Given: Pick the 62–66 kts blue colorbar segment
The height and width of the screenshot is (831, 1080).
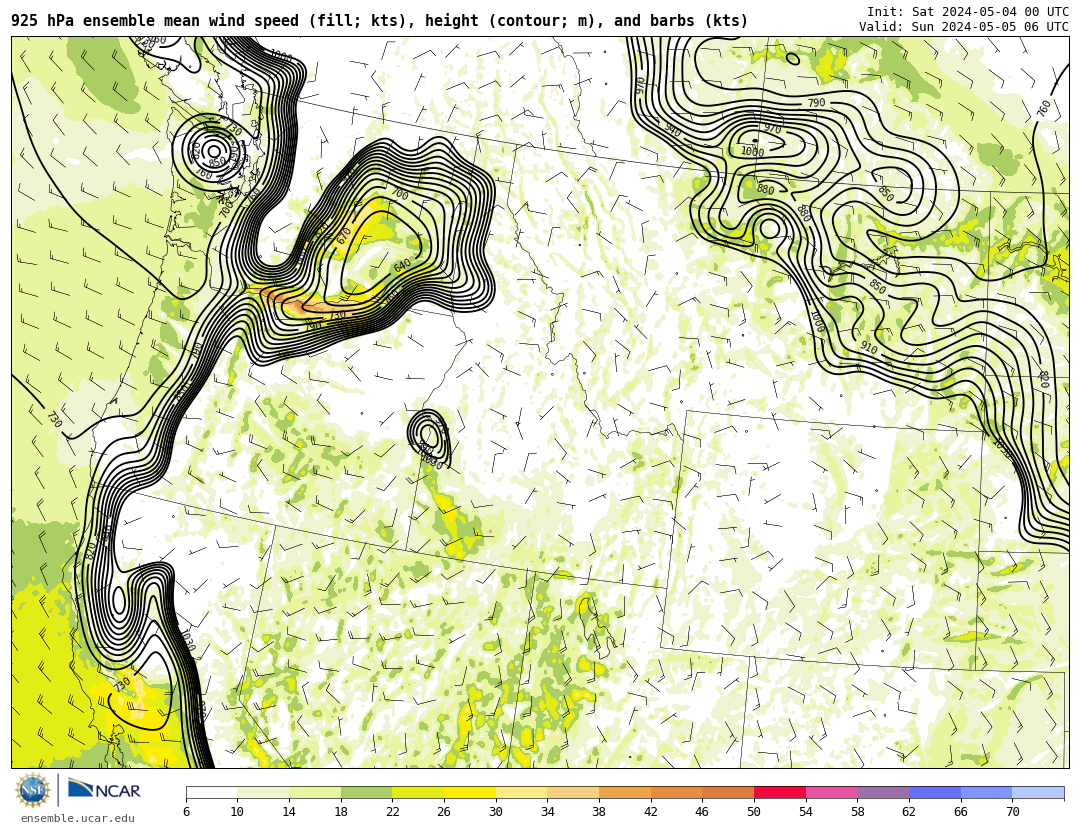Looking at the screenshot, I should coord(935,792).
